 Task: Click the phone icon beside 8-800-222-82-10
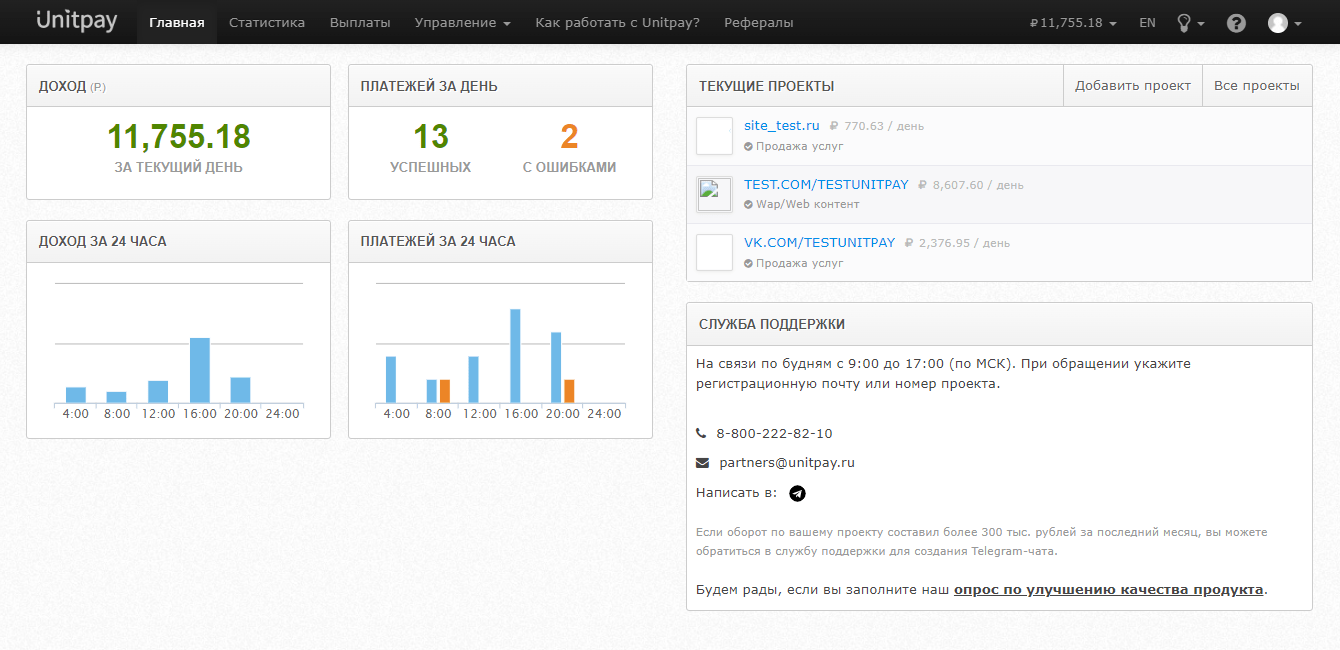[x=701, y=433]
